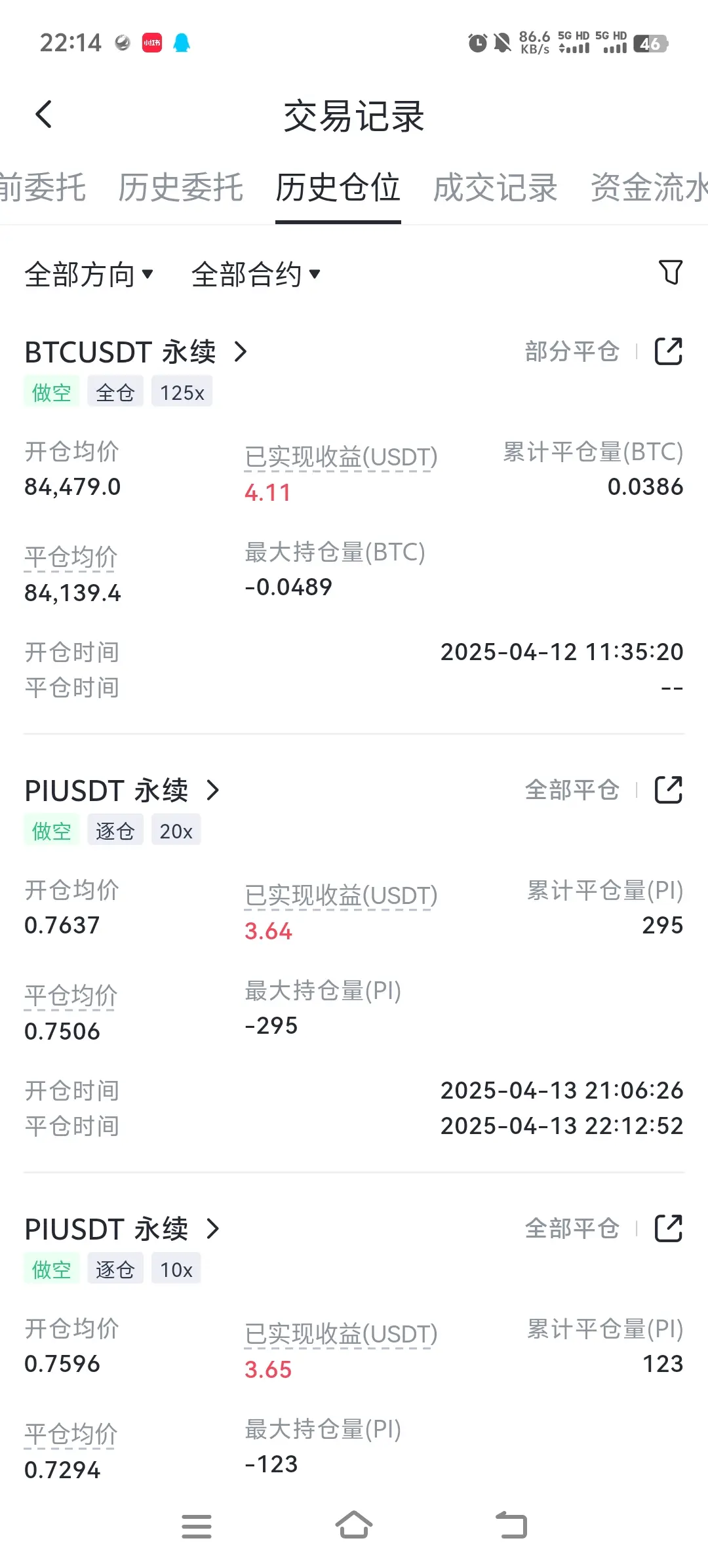Tap the BTCUSDT 平仓均价 underlined label
The width and height of the screenshot is (708, 1568).
(71, 557)
